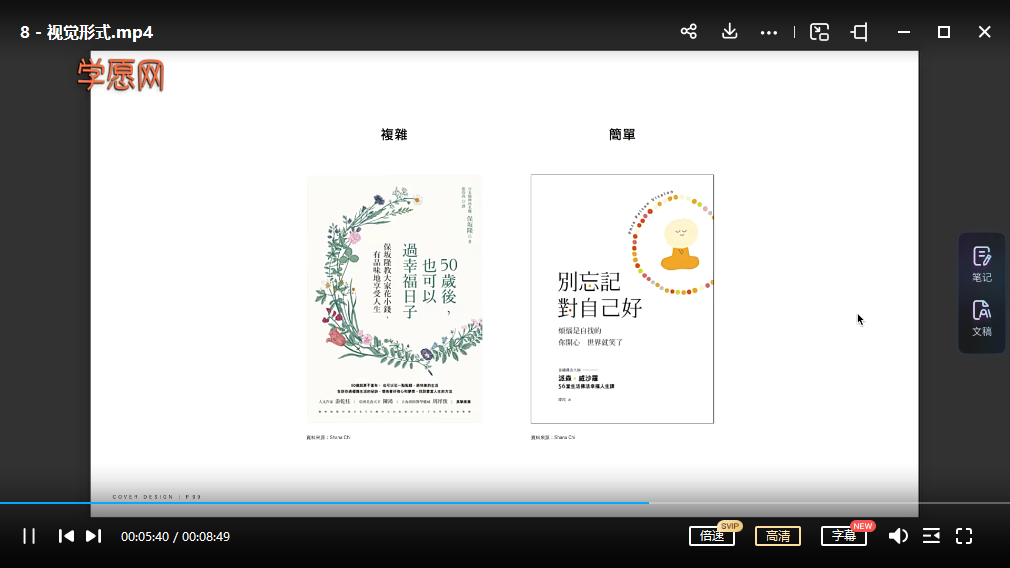Image resolution: width=1010 pixels, height=568 pixels.
Task: Click the video title 8 - 视觉形式.mp4
Action: point(86,32)
